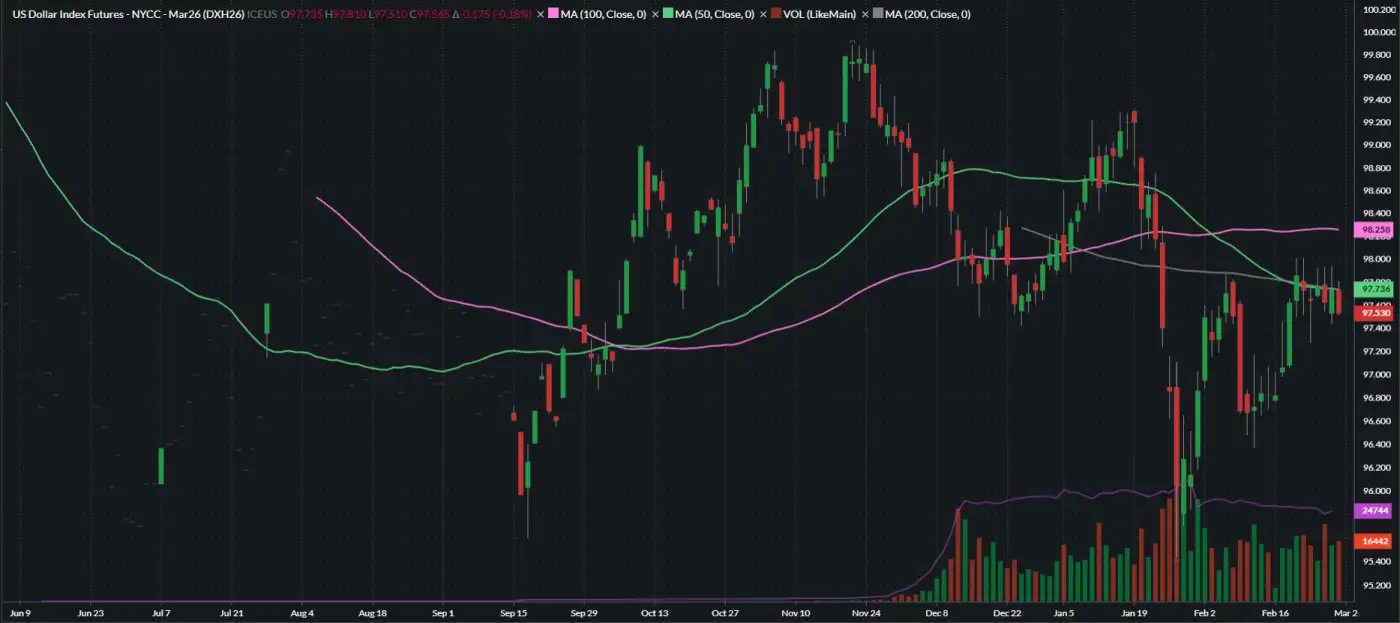Screen dimensions: 1400x623
Task: Select the pink 98.258 price tag
Action: pyautogui.click(x=1371, y=230)
